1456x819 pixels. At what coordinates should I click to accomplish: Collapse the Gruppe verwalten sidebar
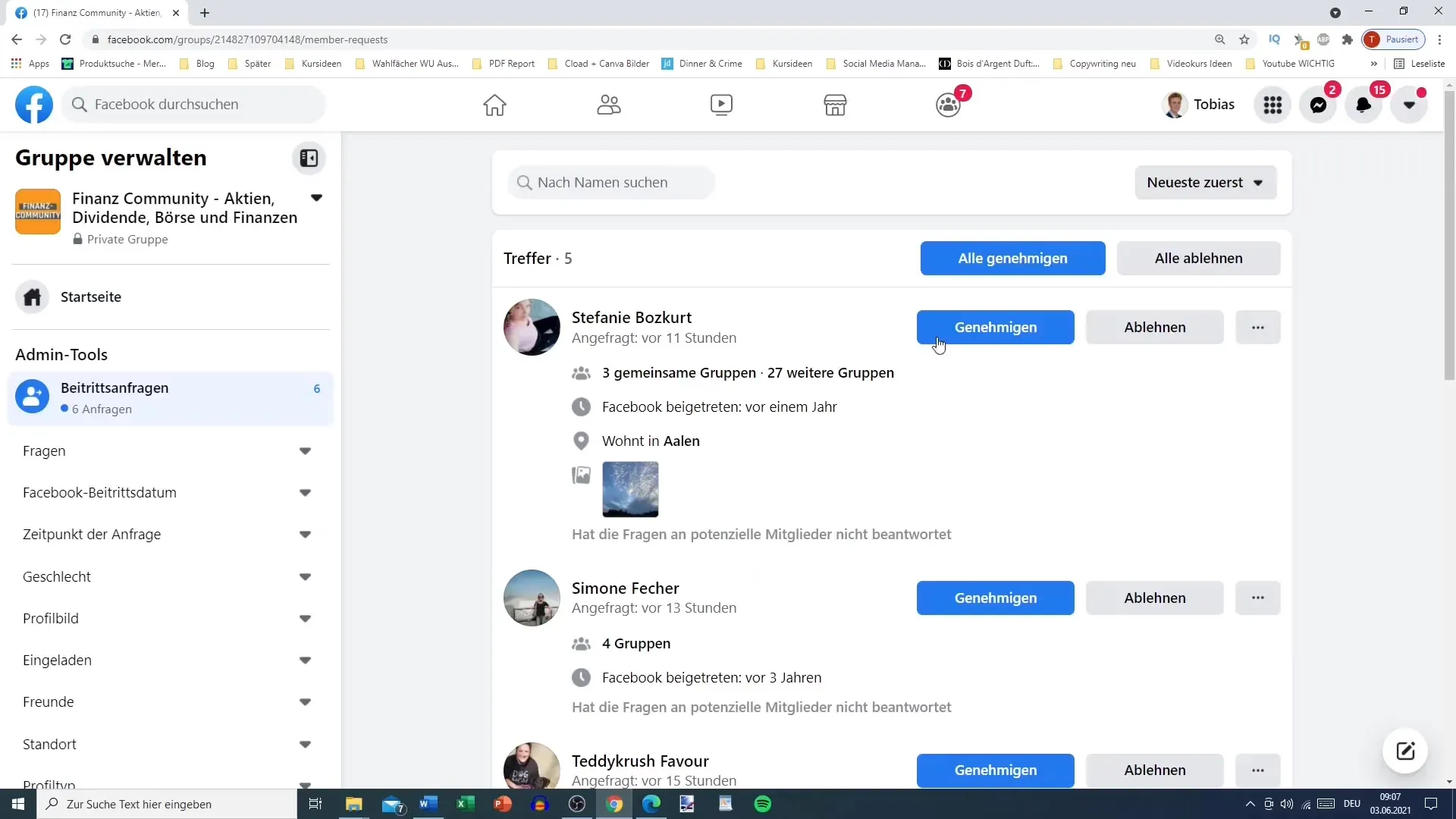coord(309,158)
